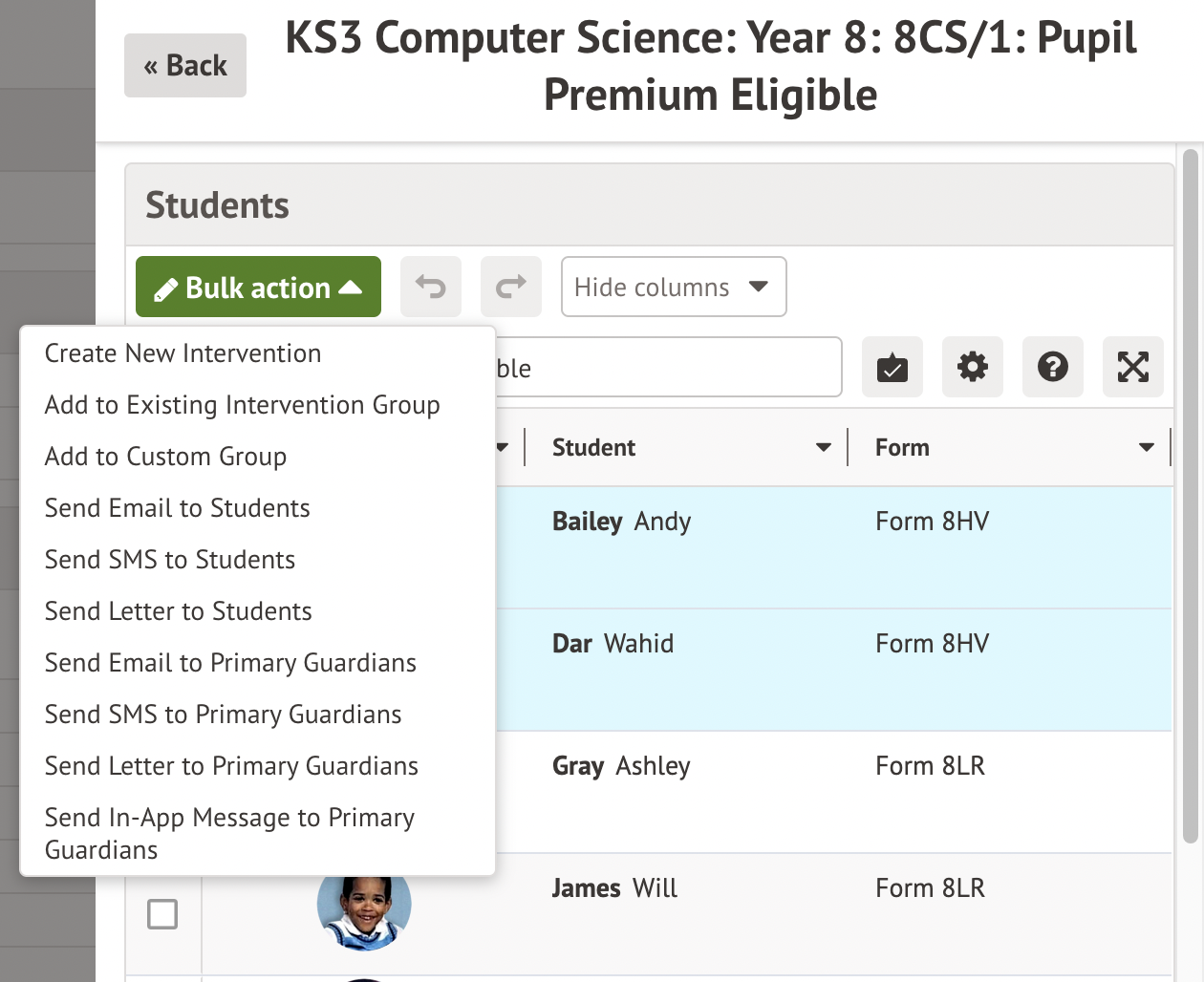Open the Hide columns dropdown
Viewport: 1204px width, 982px height.
tap(674, 287)
